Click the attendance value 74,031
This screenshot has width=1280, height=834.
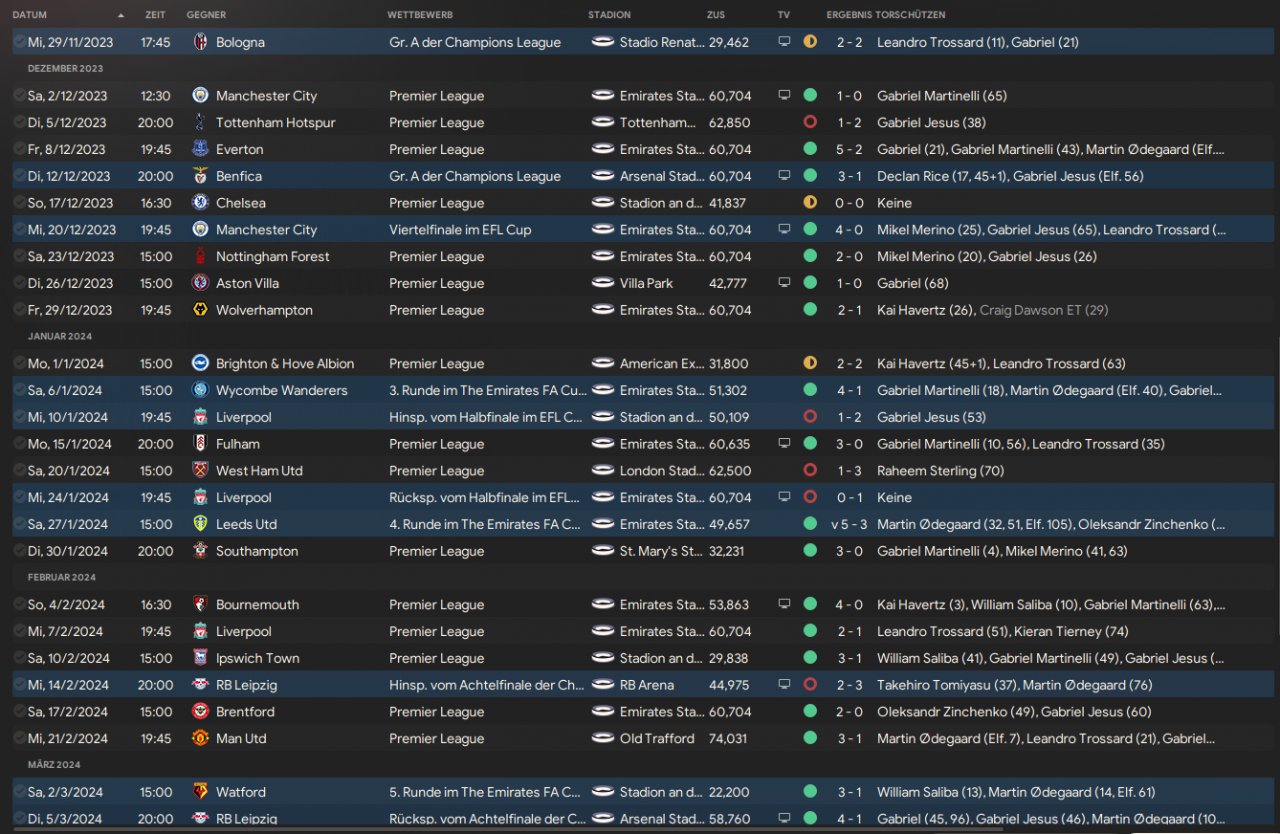pyautogui.click(x=730, y=738)
